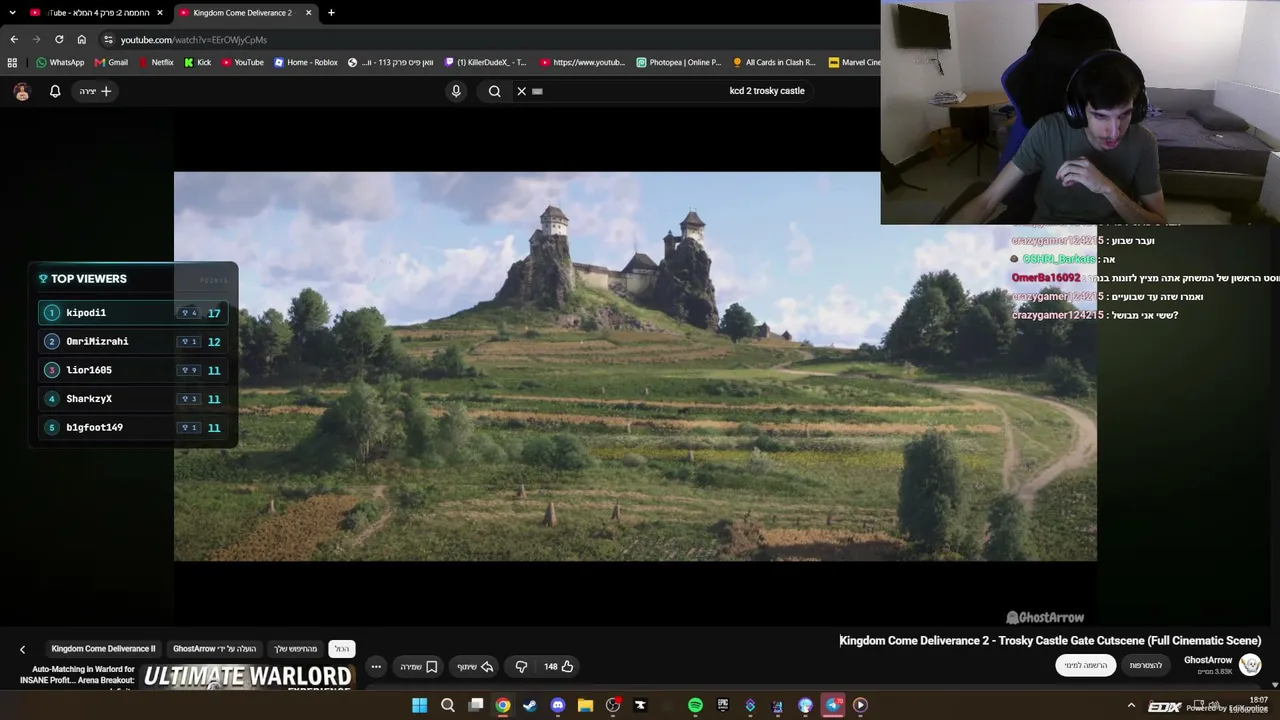Open Epic Games Launcher from the taskbar
Image resolution: width=1280 pixels, height=720 pixels.
click(723, 705)
